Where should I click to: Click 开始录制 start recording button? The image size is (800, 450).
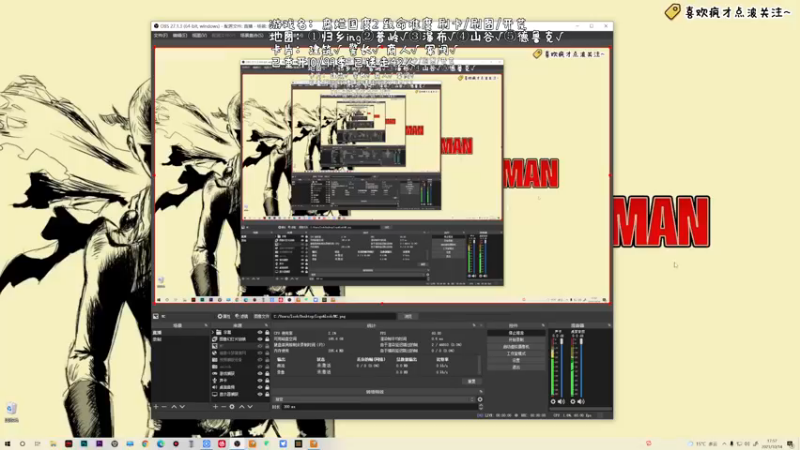[x=516, y=340]
